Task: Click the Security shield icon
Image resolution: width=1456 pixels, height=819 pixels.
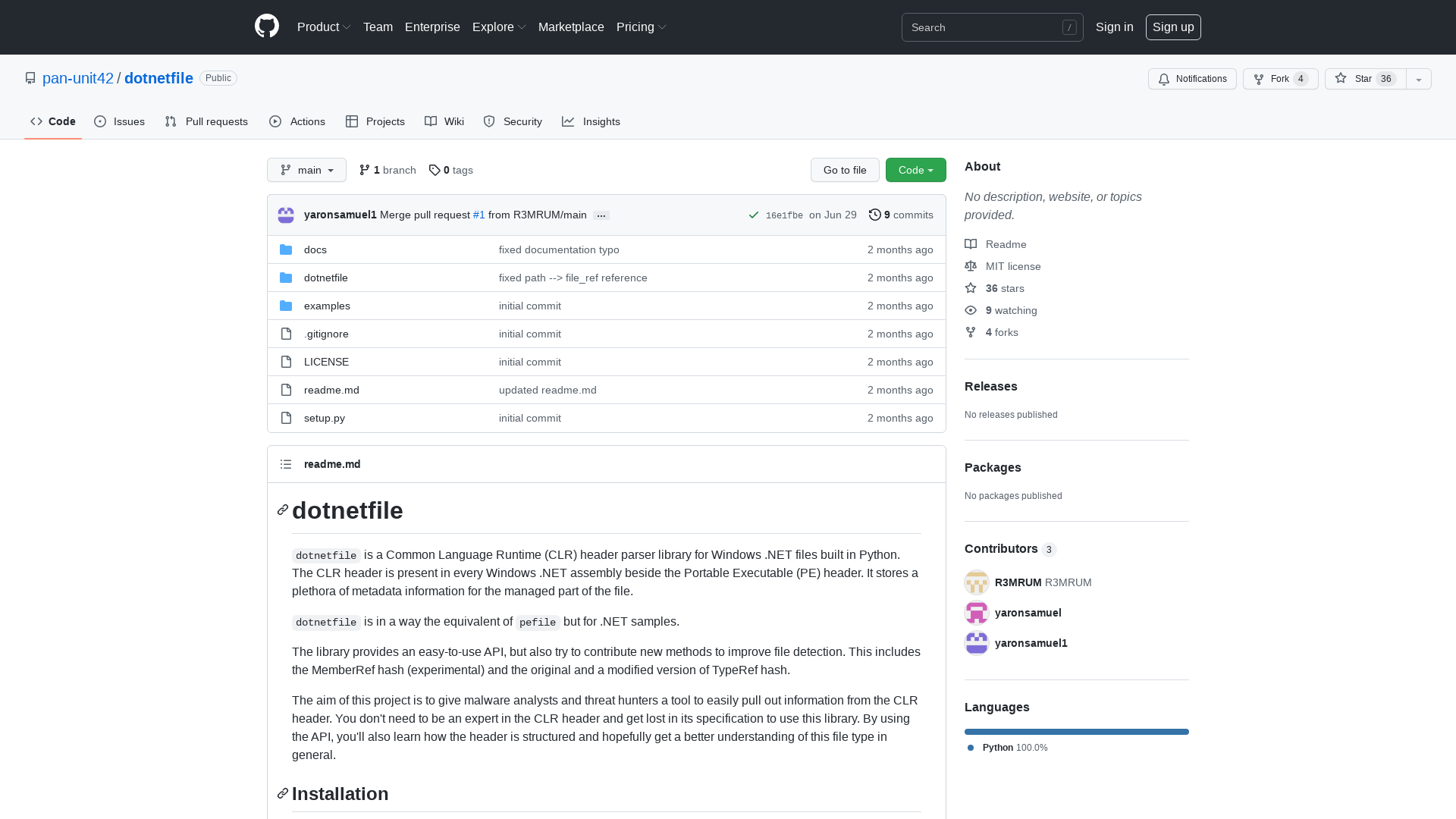Action: coord(488,121)
